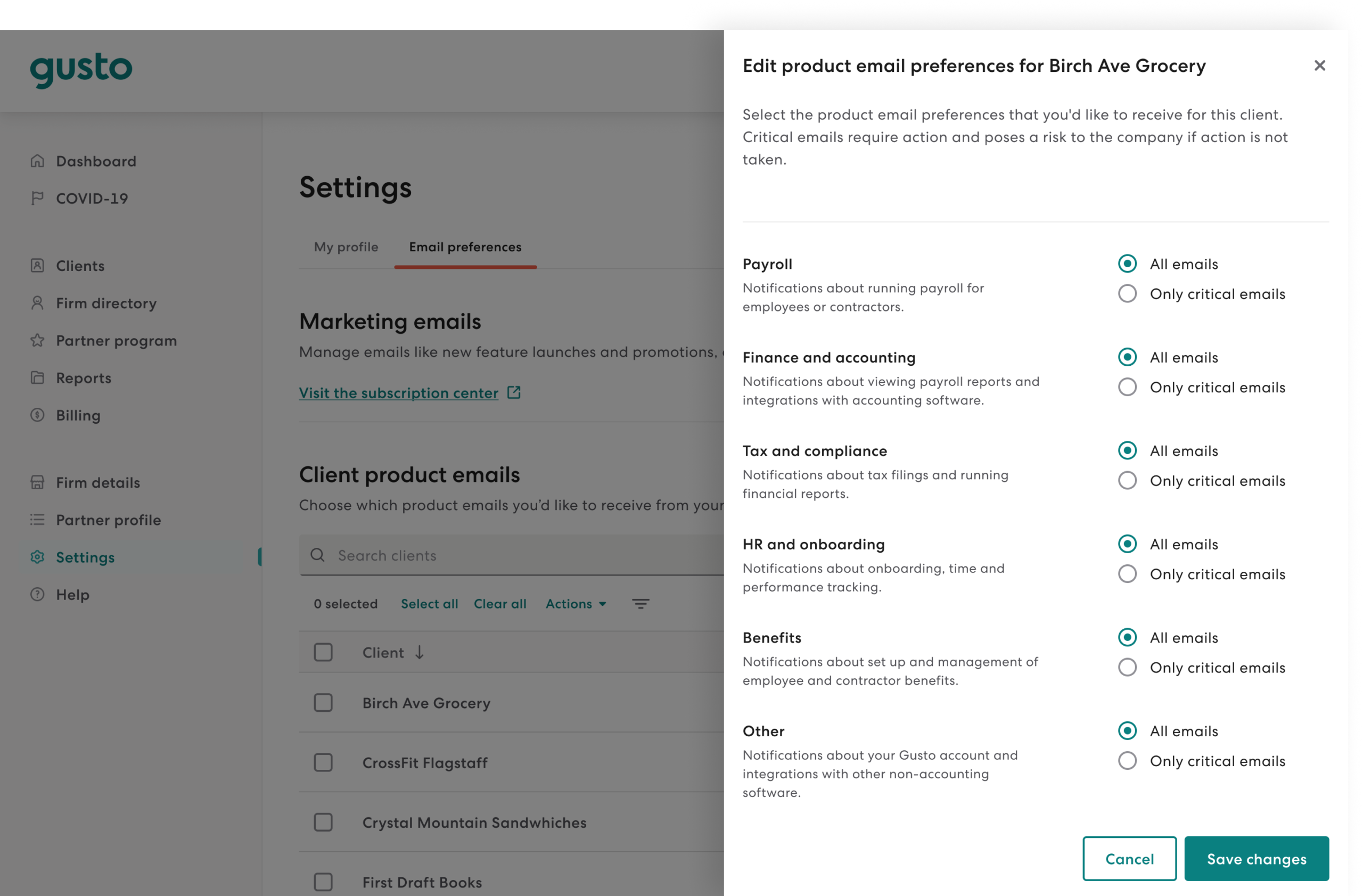Sort by the Client column arrow
1363x896 pixels.
419,653
